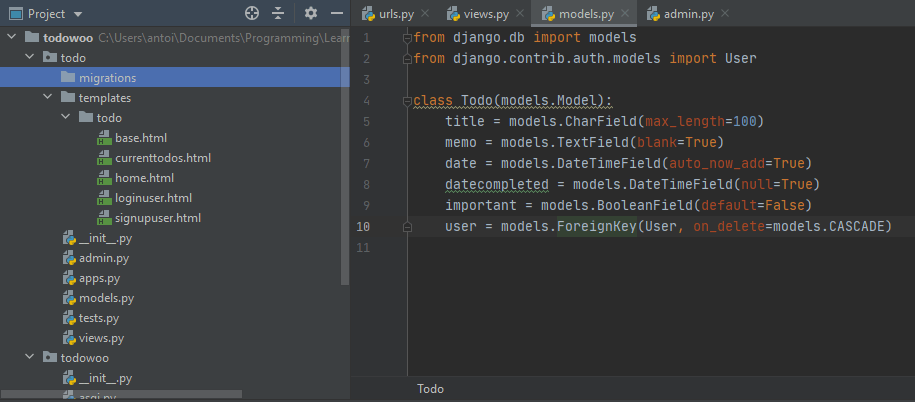Close the views.py tab

(x=519, y=13)
